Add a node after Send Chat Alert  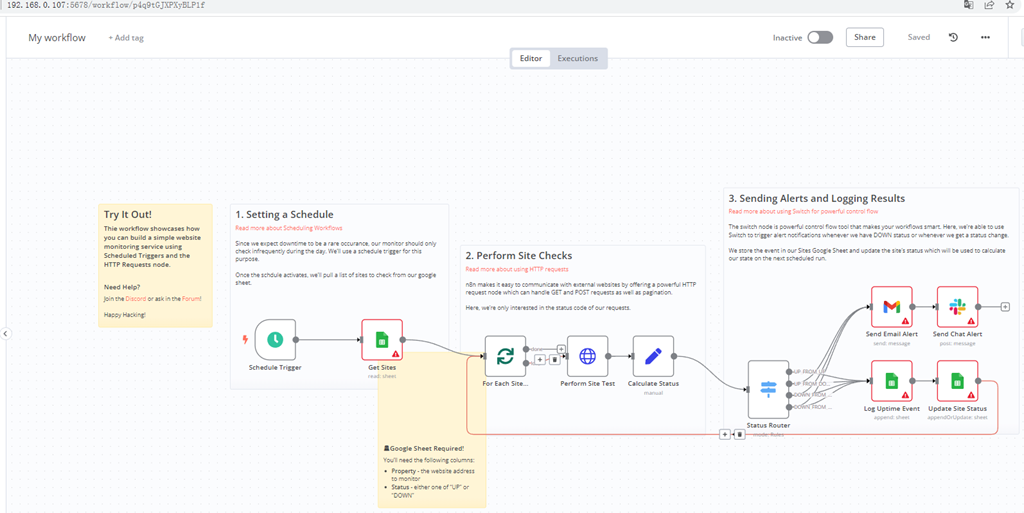coord(1004,306)
